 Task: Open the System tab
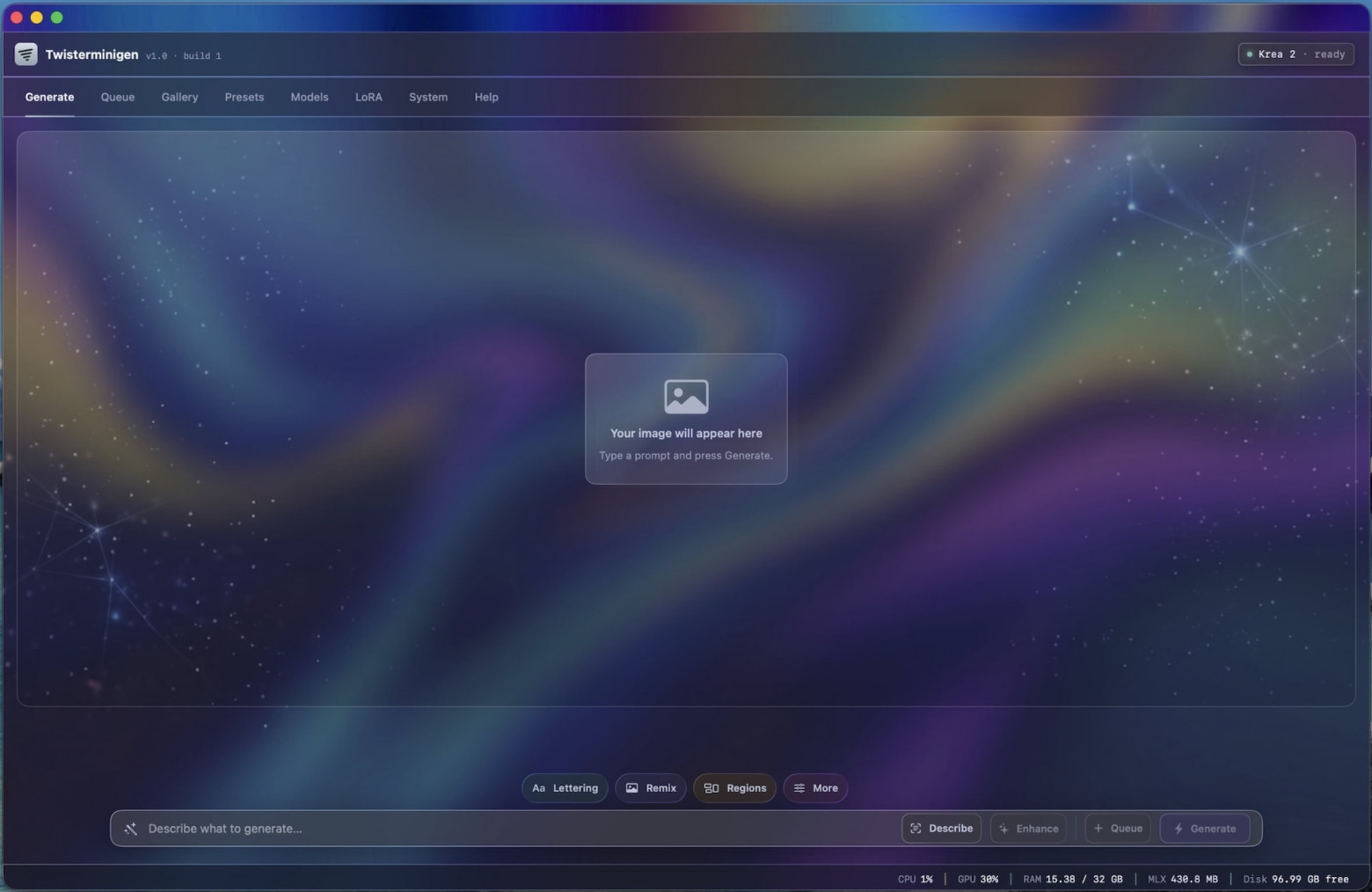coord(428,98)
